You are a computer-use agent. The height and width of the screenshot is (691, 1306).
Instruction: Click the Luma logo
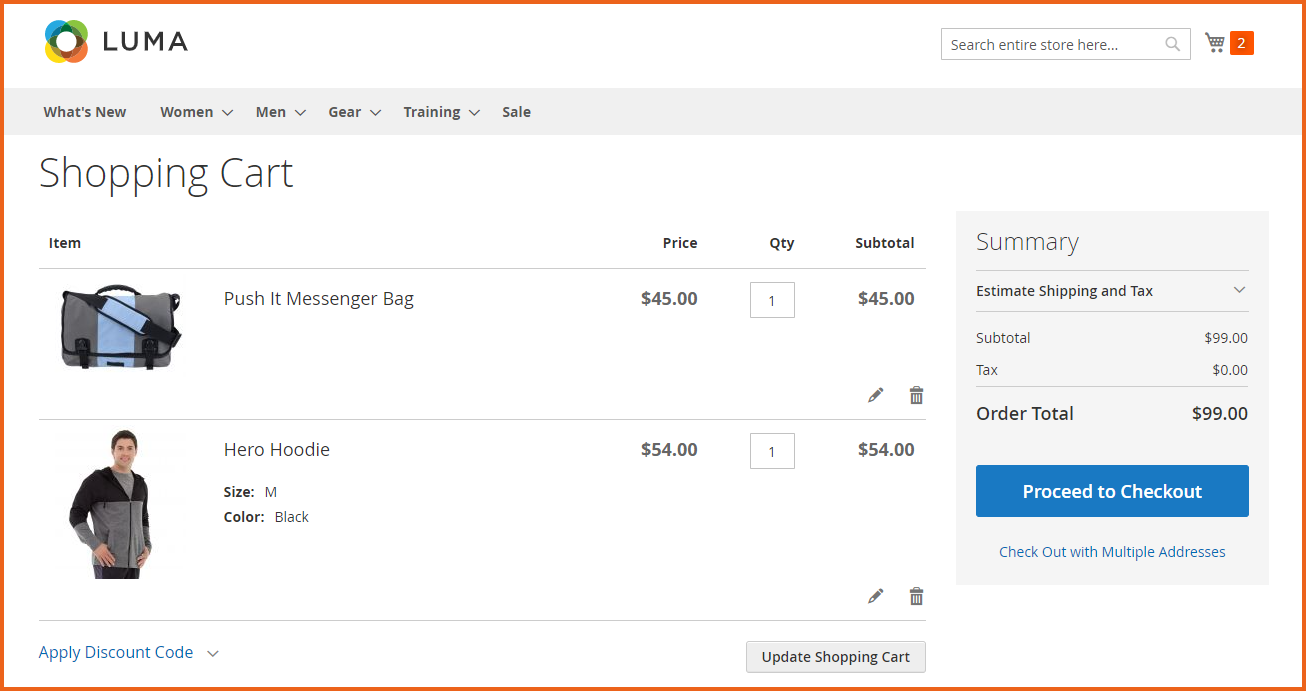(x=113, y=41)
